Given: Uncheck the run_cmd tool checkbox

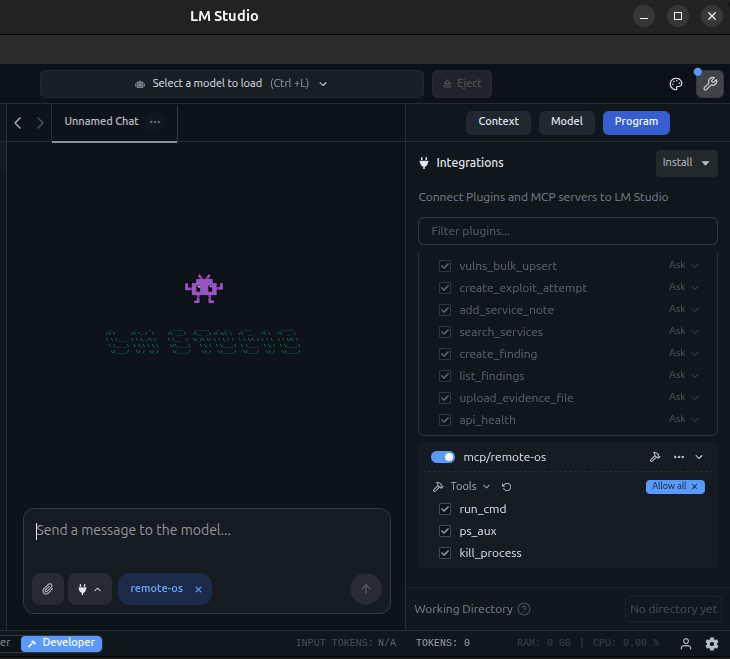Looking at the screenshot, I should (x=445, y=509).
